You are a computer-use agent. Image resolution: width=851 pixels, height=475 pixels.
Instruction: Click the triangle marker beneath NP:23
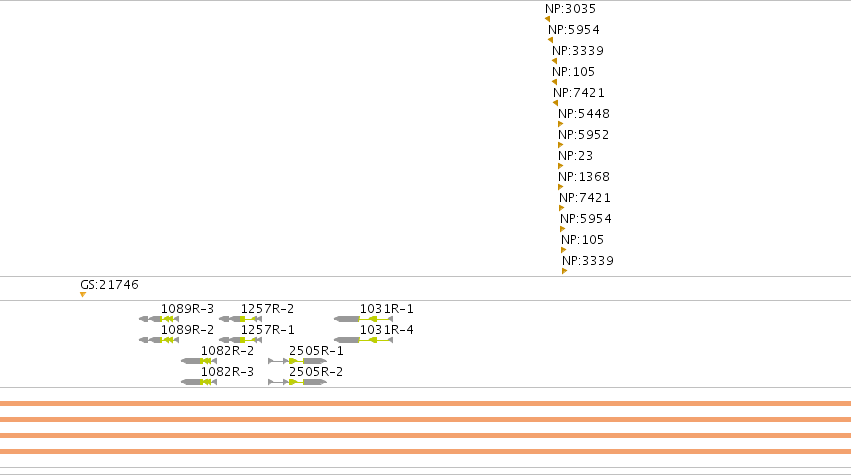561,166
